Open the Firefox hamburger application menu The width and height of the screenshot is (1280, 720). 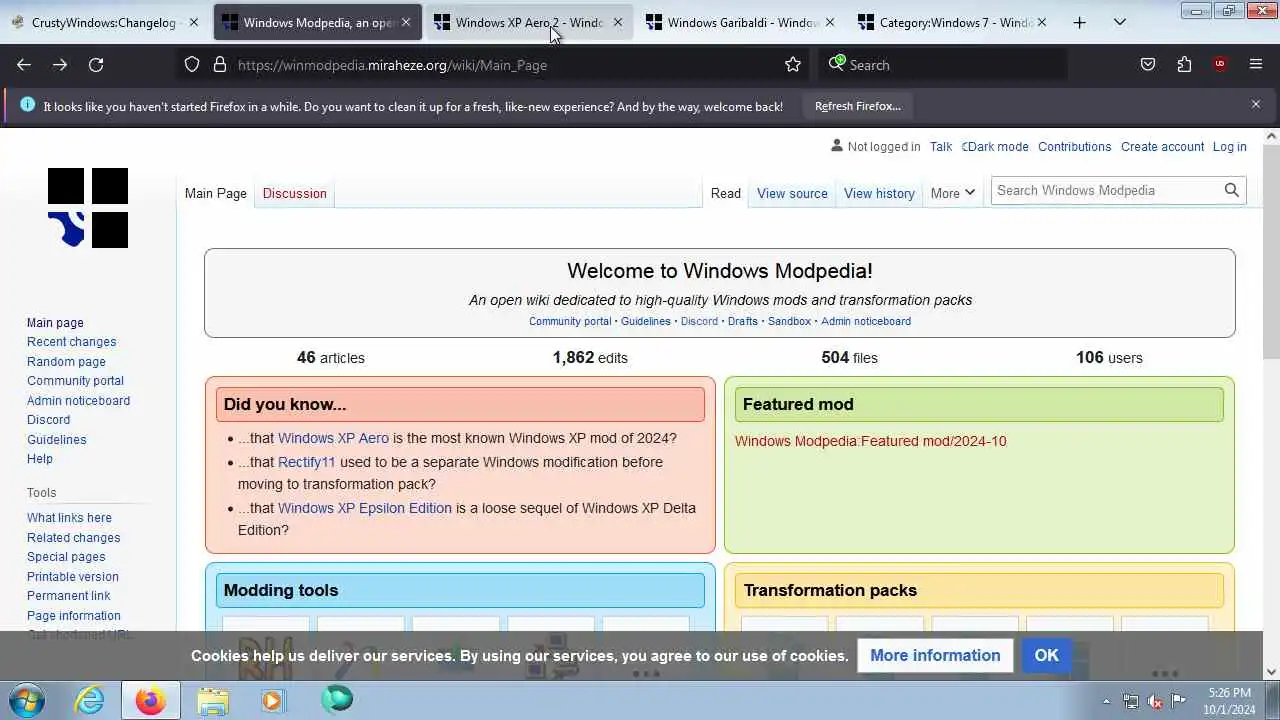tap(1256, 64)
